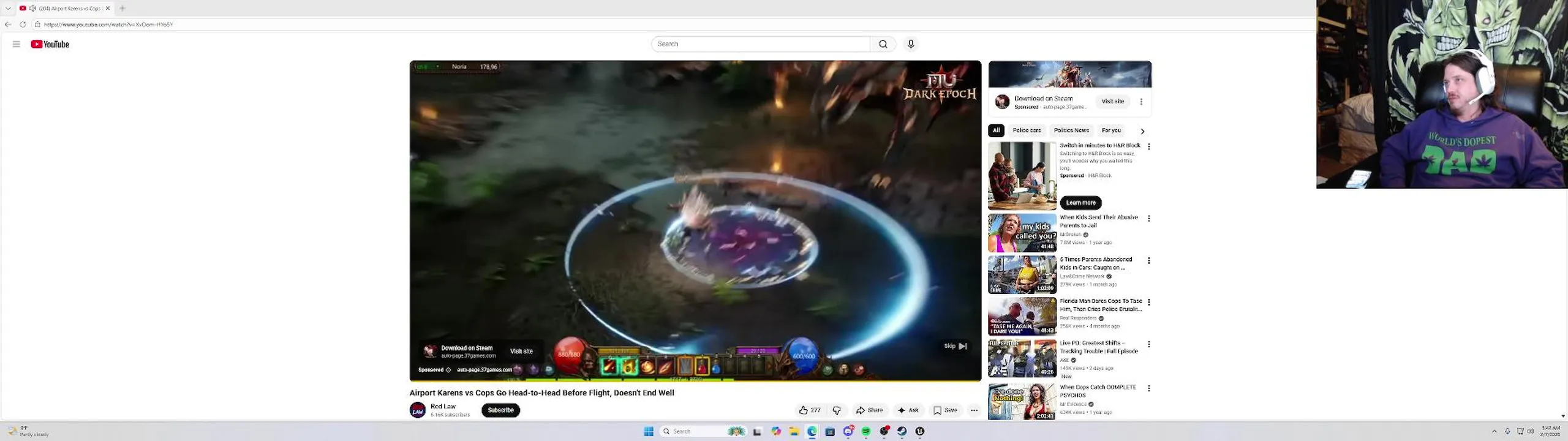Open the browser tab list dropdown arrow

point(8,8)
